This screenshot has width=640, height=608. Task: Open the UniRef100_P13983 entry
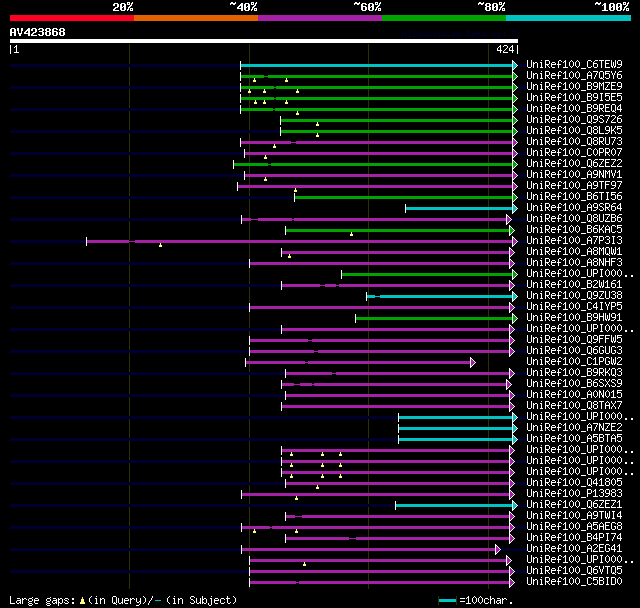point(574,494)
